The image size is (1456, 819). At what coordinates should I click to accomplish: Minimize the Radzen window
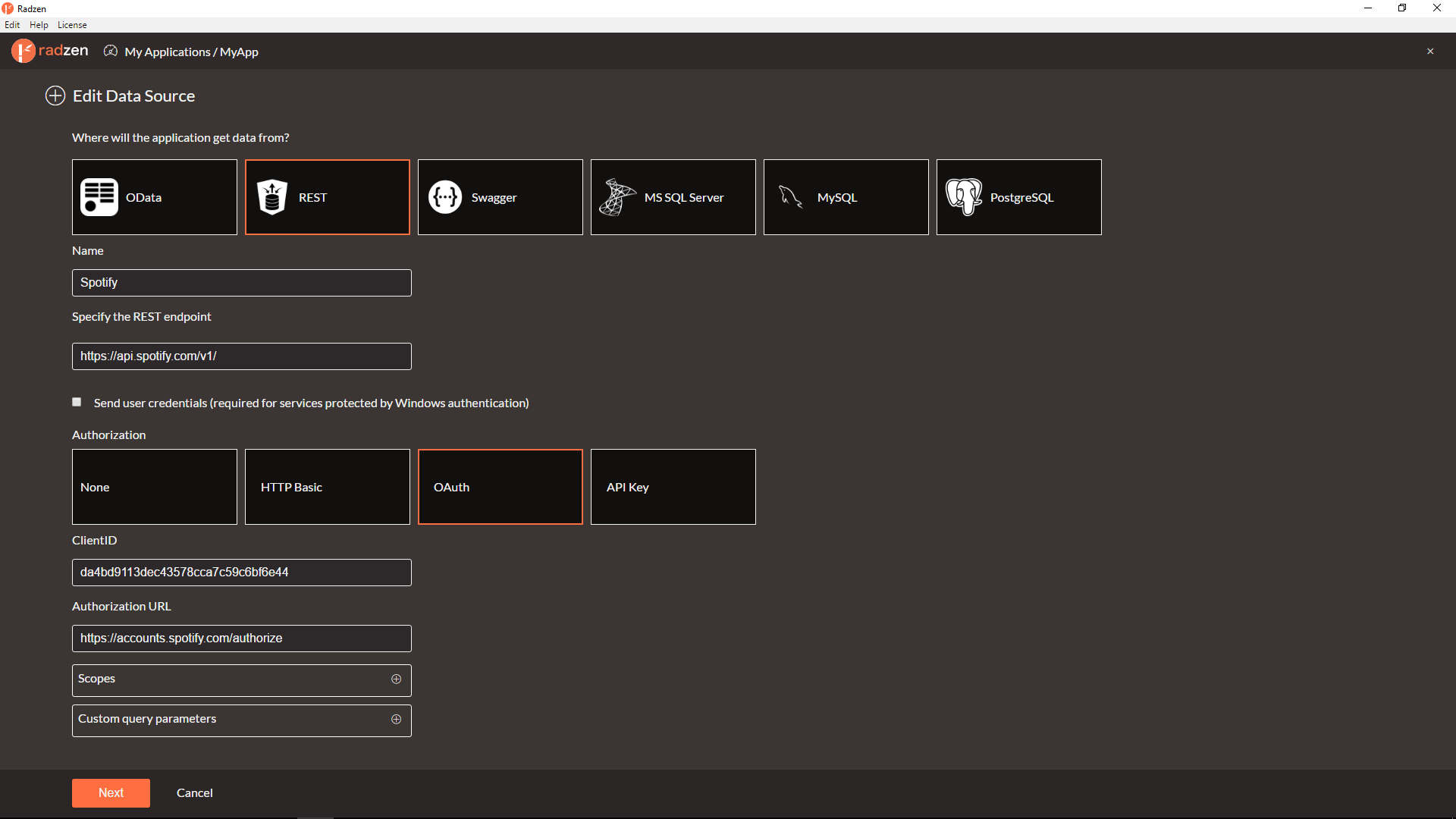pos(1368,8)
